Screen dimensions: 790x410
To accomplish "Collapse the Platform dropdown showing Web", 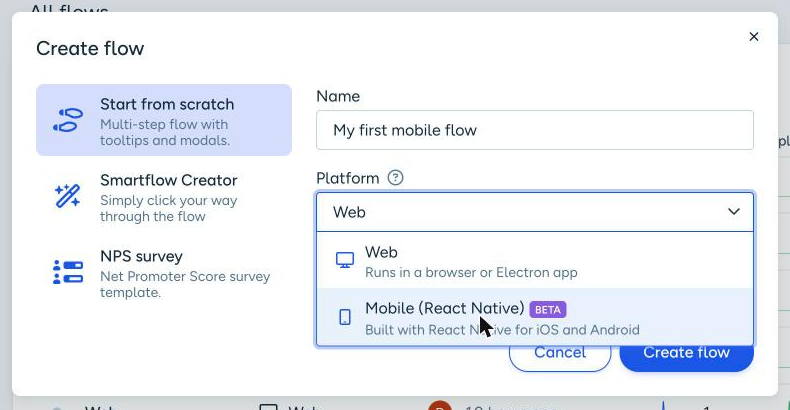I will (535, 212).
